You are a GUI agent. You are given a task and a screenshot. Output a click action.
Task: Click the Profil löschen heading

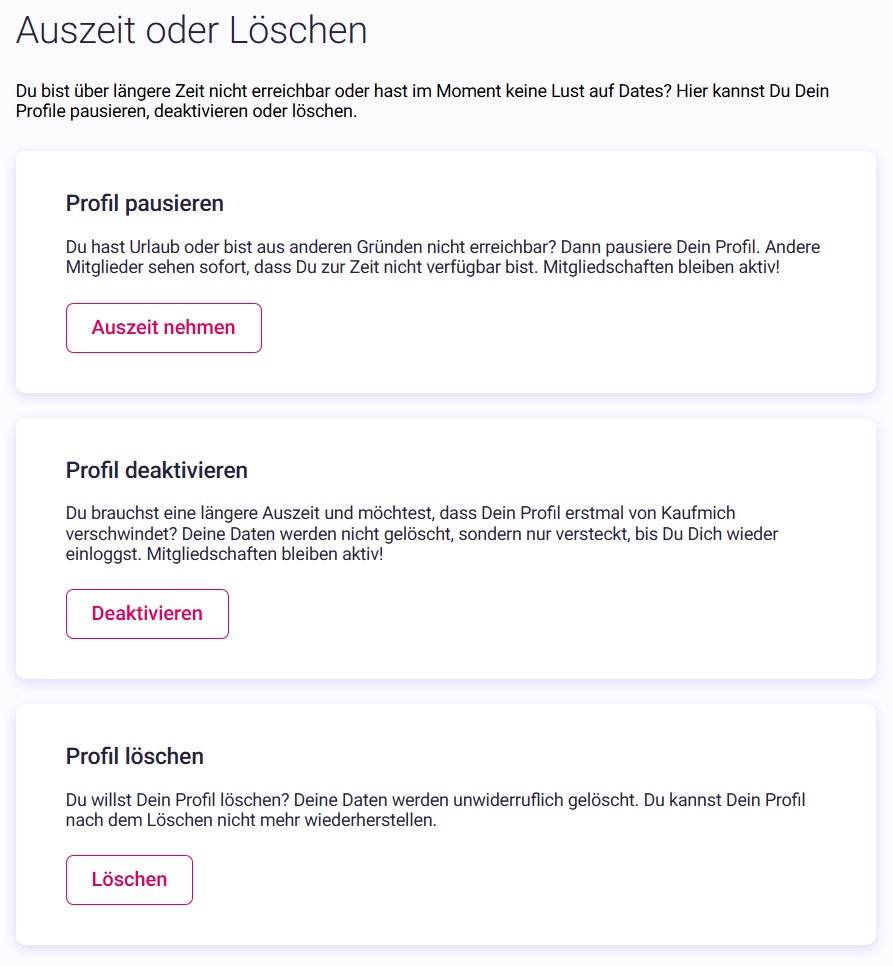coord(134,756)
